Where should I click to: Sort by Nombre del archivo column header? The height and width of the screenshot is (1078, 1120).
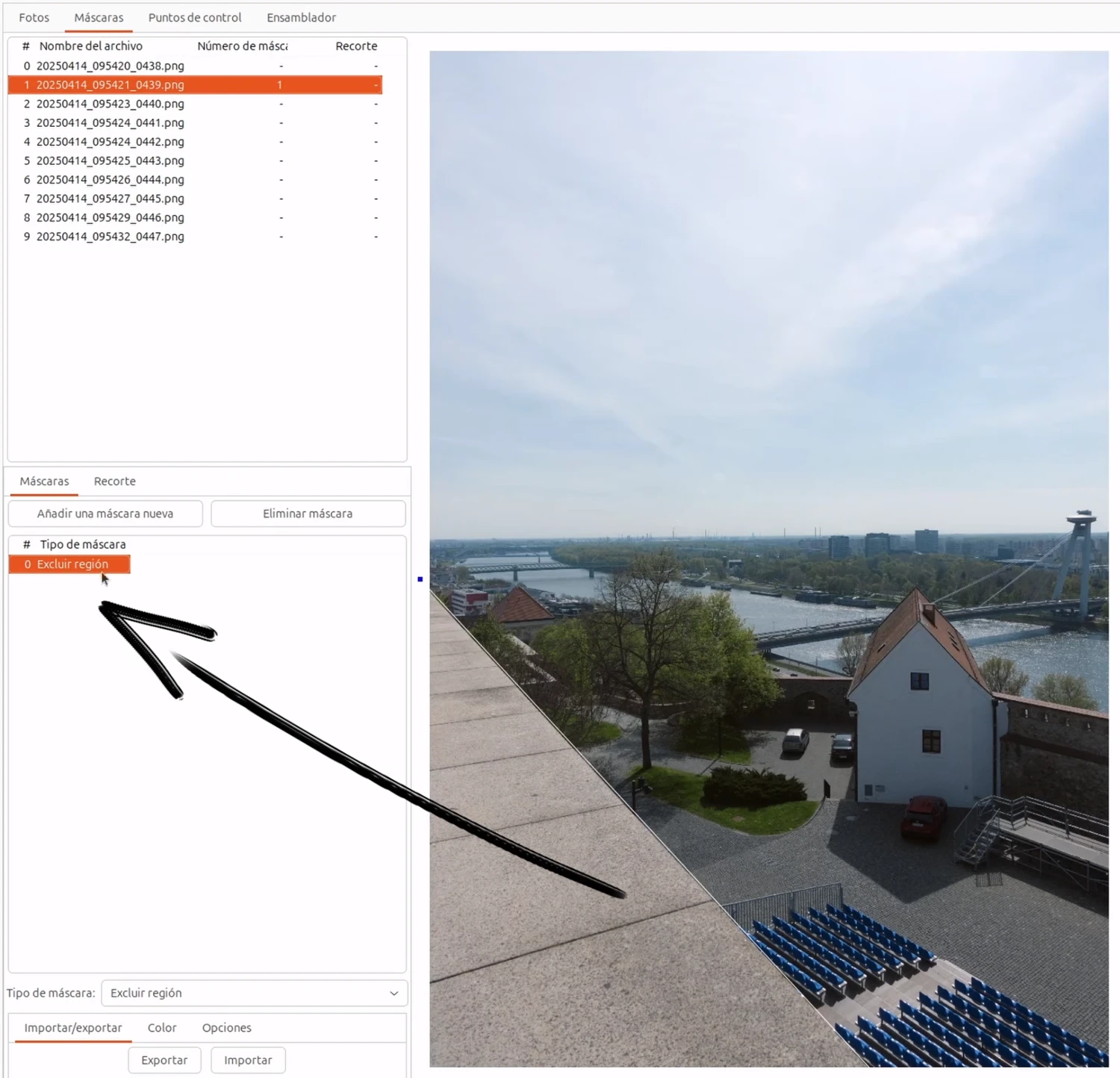pyautogui.click(x=90, y=46)
